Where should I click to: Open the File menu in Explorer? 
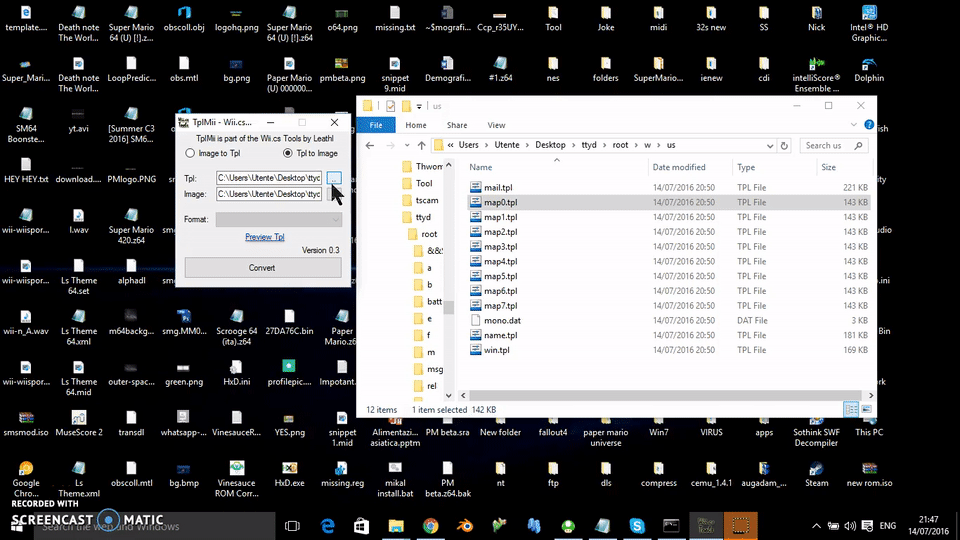pyautogui.click(x=376, y=125)
